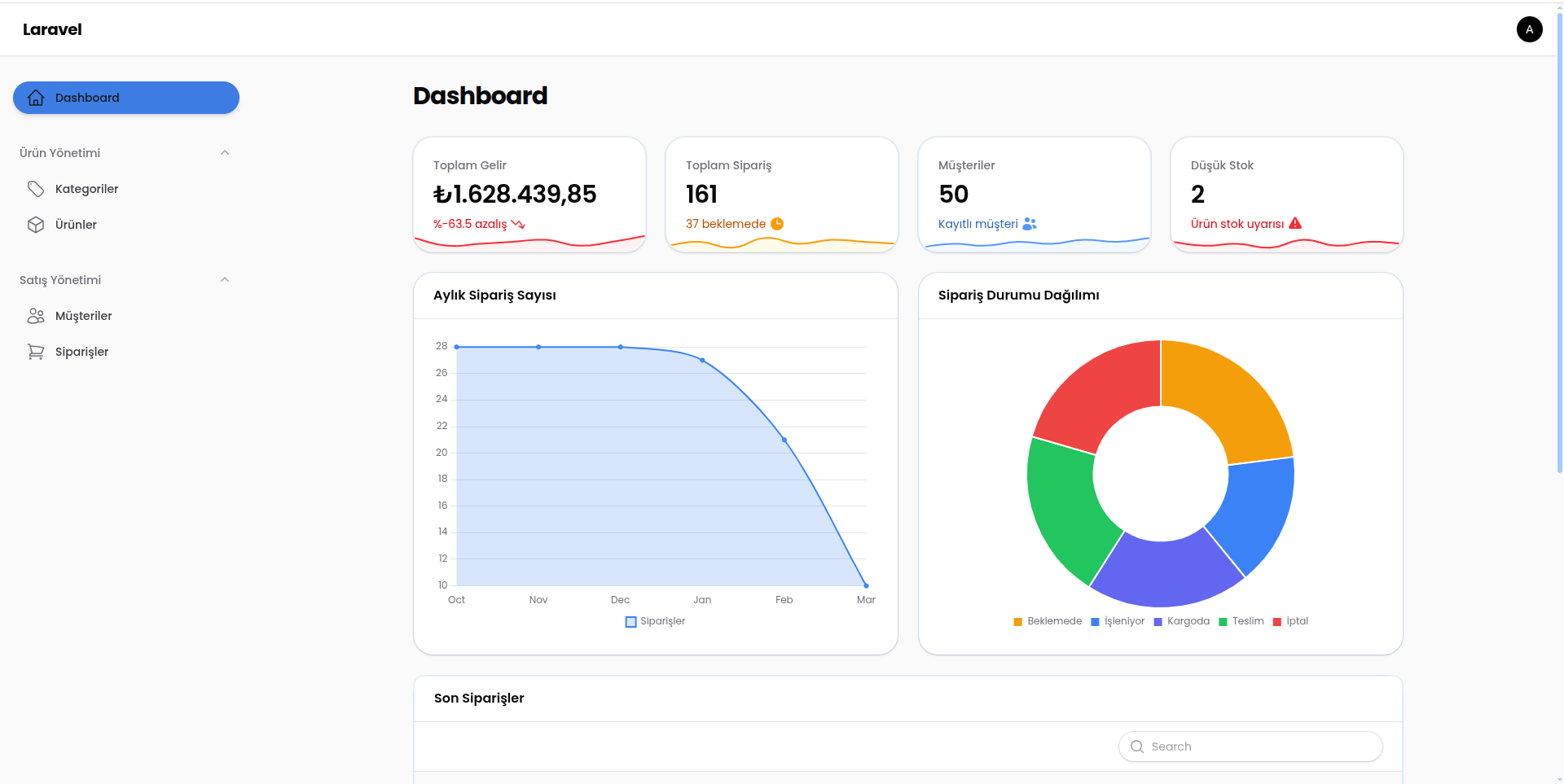Screen dimensions: 1564x784
Task: Collapse the Ürün Yönetimi section
Action: pyautogui.click(x=225, y=153)
